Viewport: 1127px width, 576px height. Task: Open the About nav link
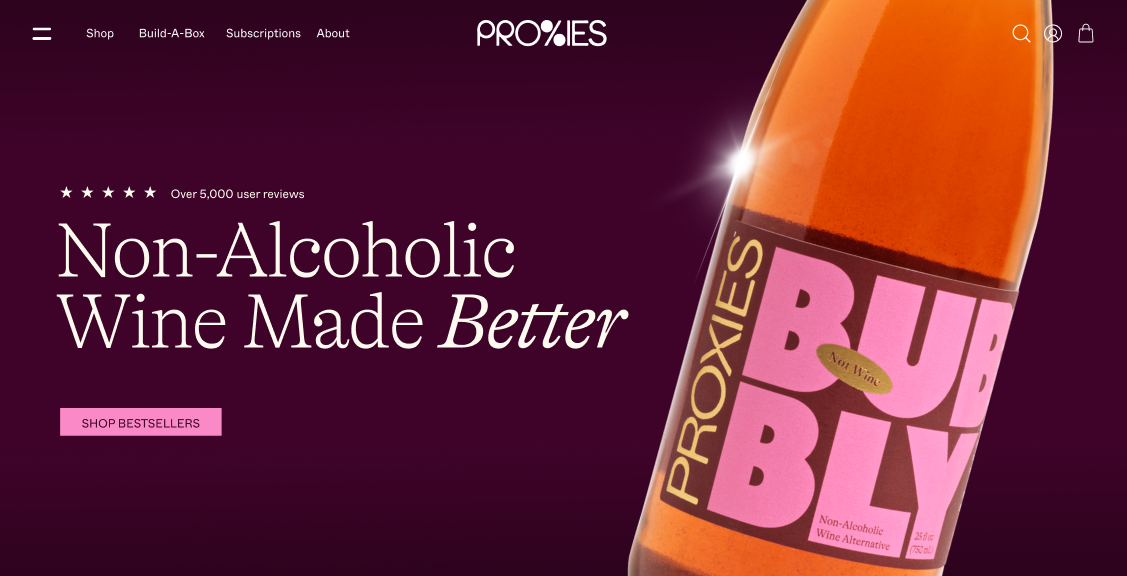[x=333, y=33]
